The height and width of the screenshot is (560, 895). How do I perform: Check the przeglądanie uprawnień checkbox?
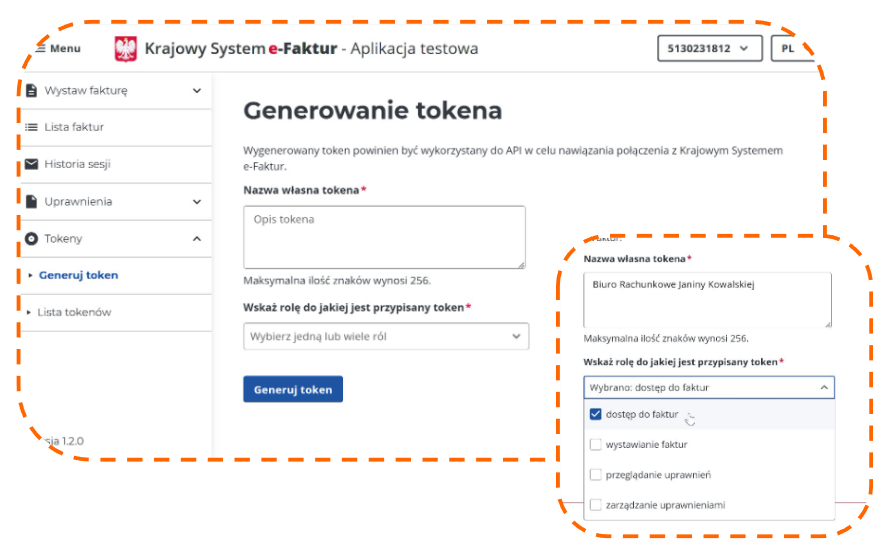tap(595, 475)
